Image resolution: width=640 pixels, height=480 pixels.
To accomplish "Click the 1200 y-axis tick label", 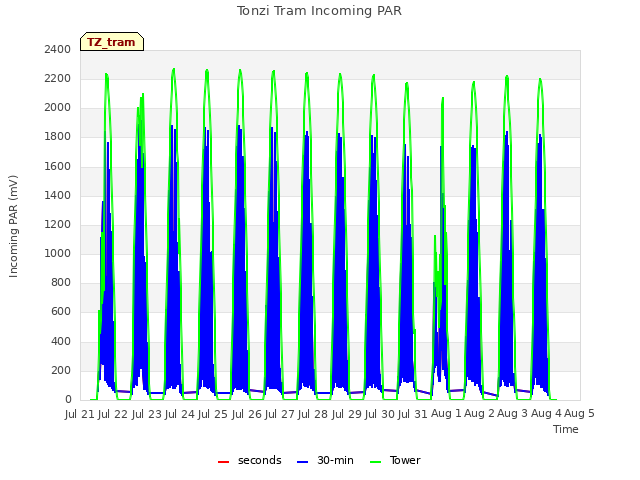I will (x=58, y=224).
